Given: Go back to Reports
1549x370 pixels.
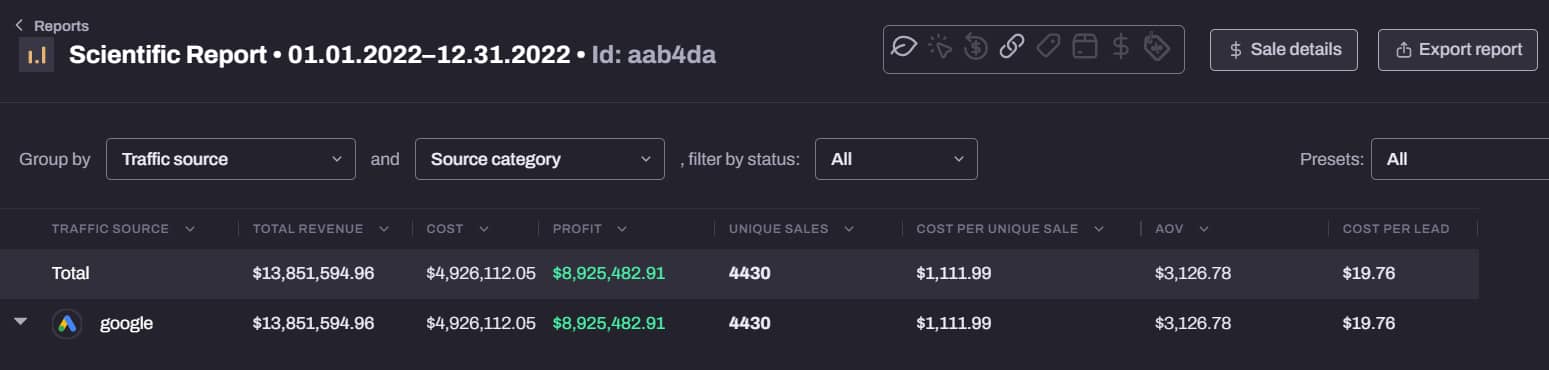Looking at the screenshot, I should 52,25.
